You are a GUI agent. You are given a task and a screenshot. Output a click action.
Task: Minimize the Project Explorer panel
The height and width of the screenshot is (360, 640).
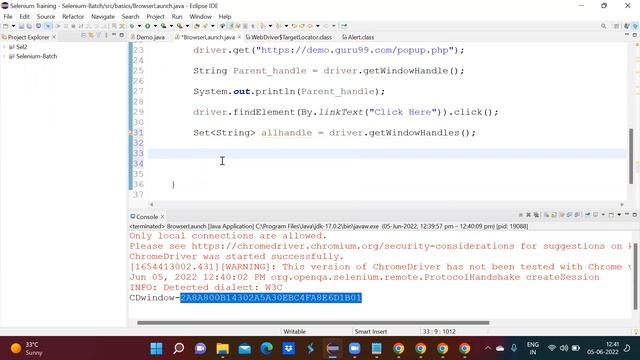(114, 35)
